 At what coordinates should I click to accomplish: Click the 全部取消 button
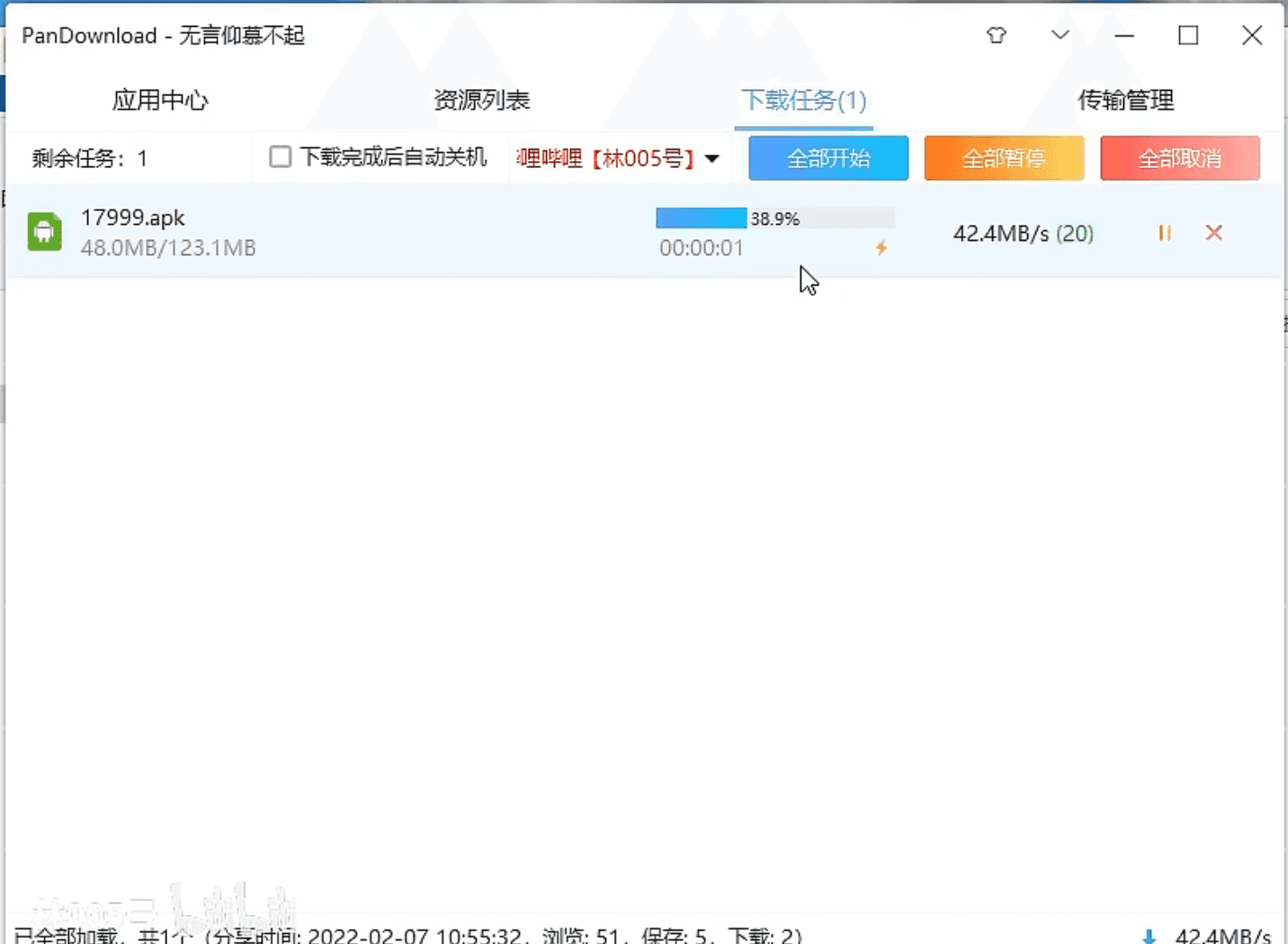tap(1180, 158)
